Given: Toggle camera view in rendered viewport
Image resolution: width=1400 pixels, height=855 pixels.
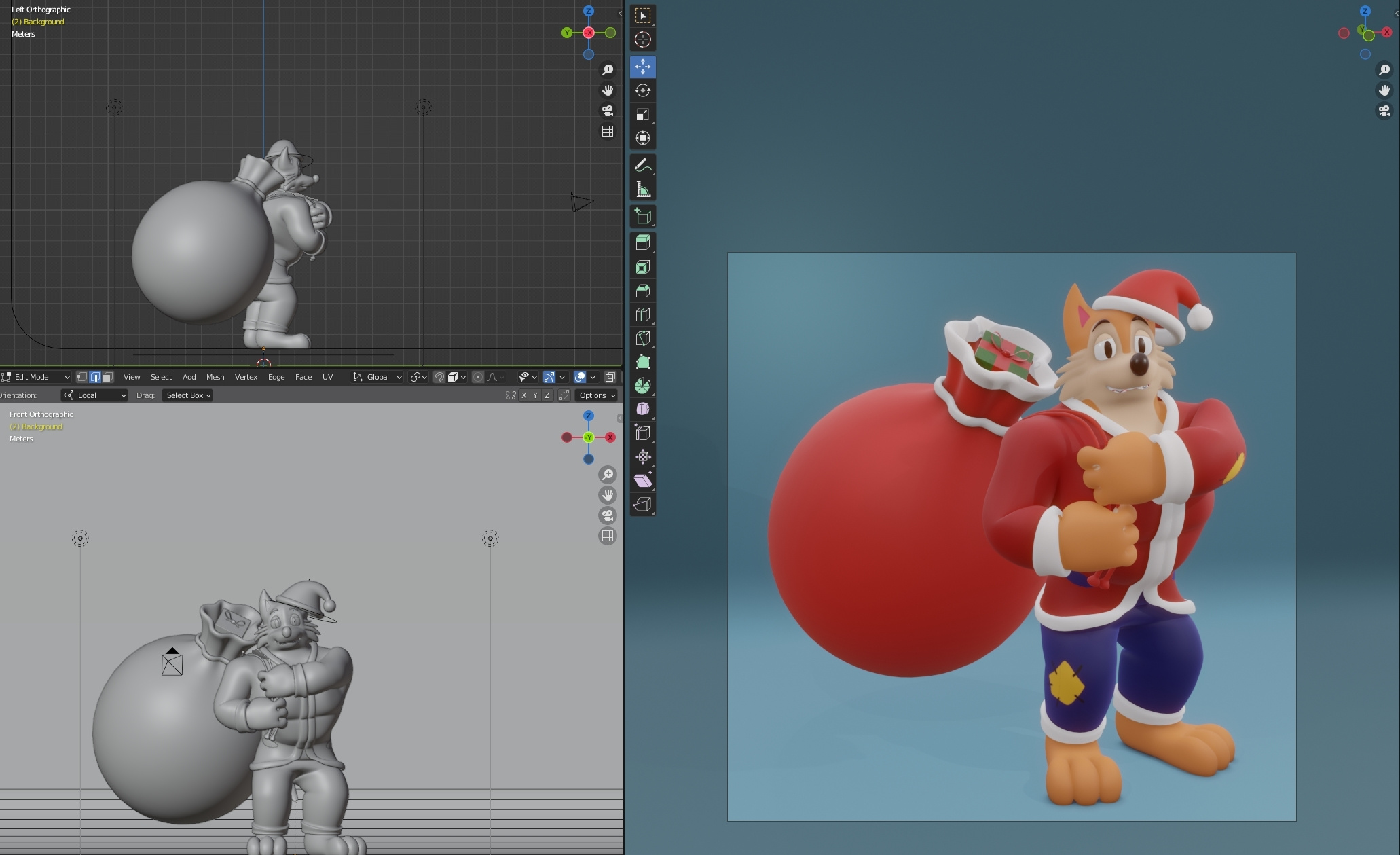Looking at the screenshot, I should (1384, 111).
